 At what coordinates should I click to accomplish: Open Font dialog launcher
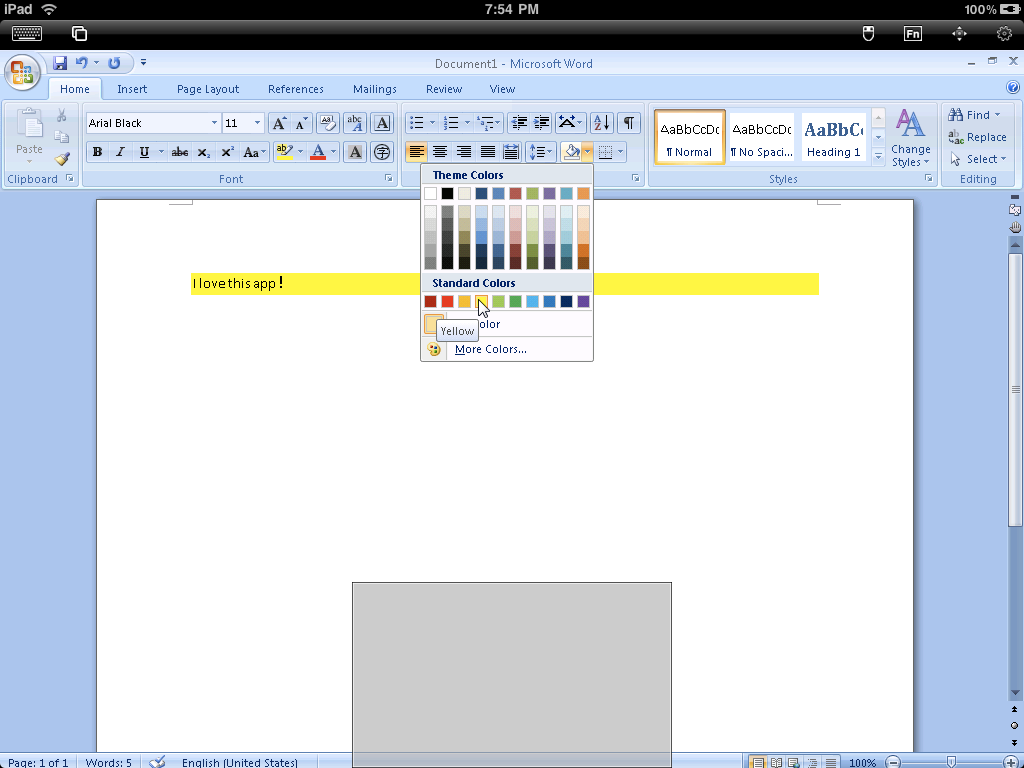coord(388,178)
